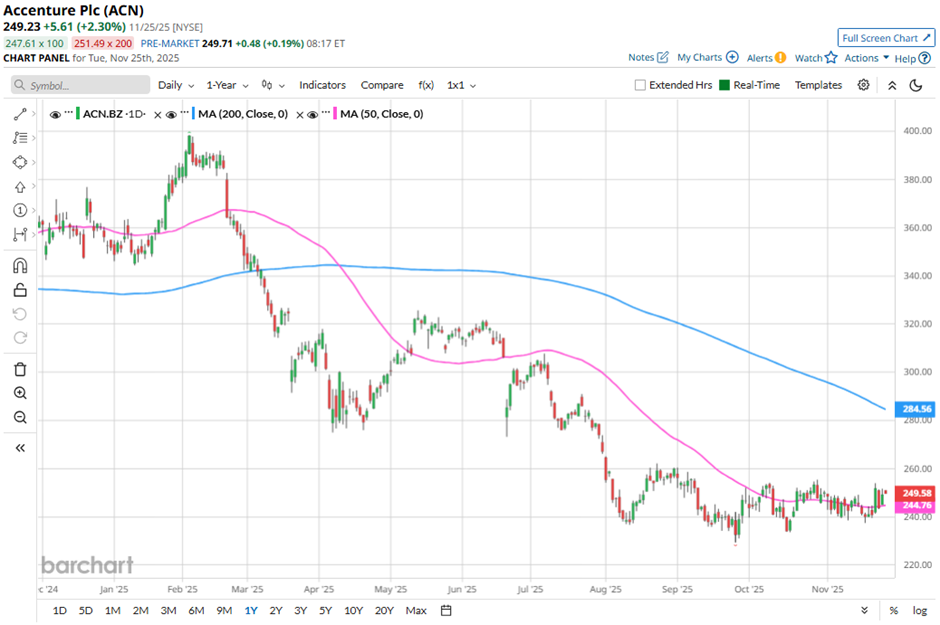The width and height of the screenshot is (940, 625).
Task: Open the calendar date range picker
Action: pyautogui.click(x=446, y=610)
